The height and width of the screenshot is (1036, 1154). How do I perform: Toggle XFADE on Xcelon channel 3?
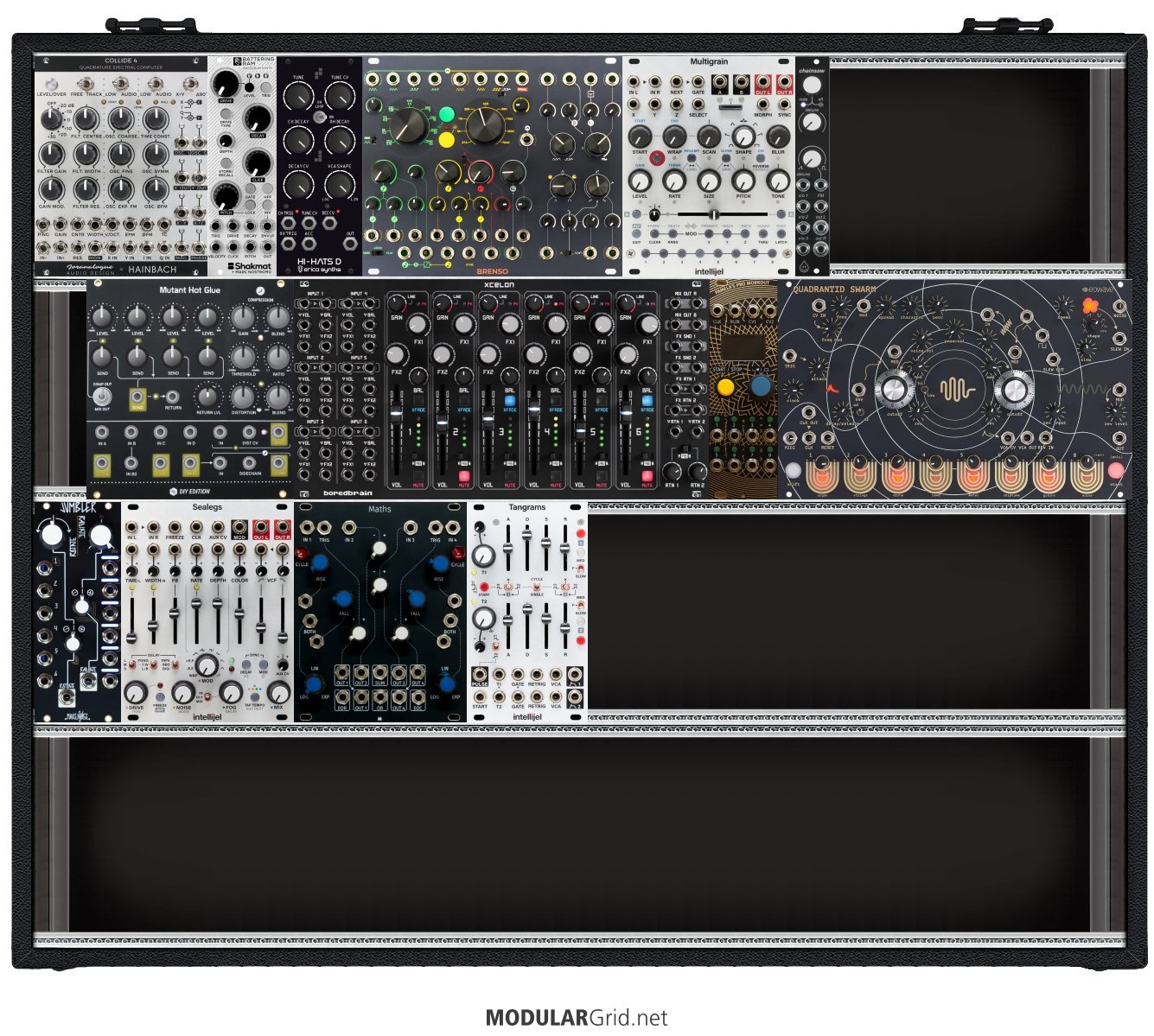509,401
